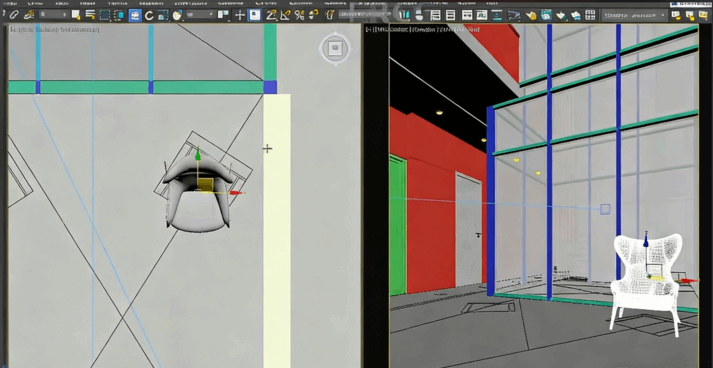Image resolution: width=713 pixels, height=368 pixels.
Task: Click the second icon right of the wide dropdown
Action: pyautogui.click(x=690, y=15)
